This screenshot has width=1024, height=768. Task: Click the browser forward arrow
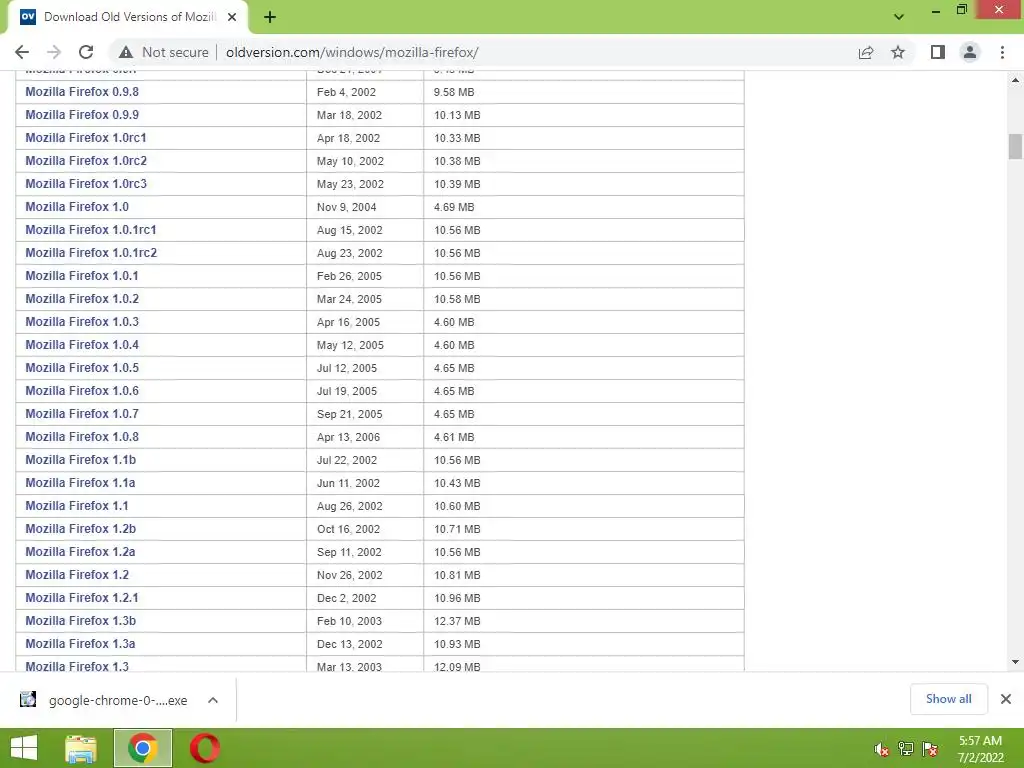tap(54, 52)
